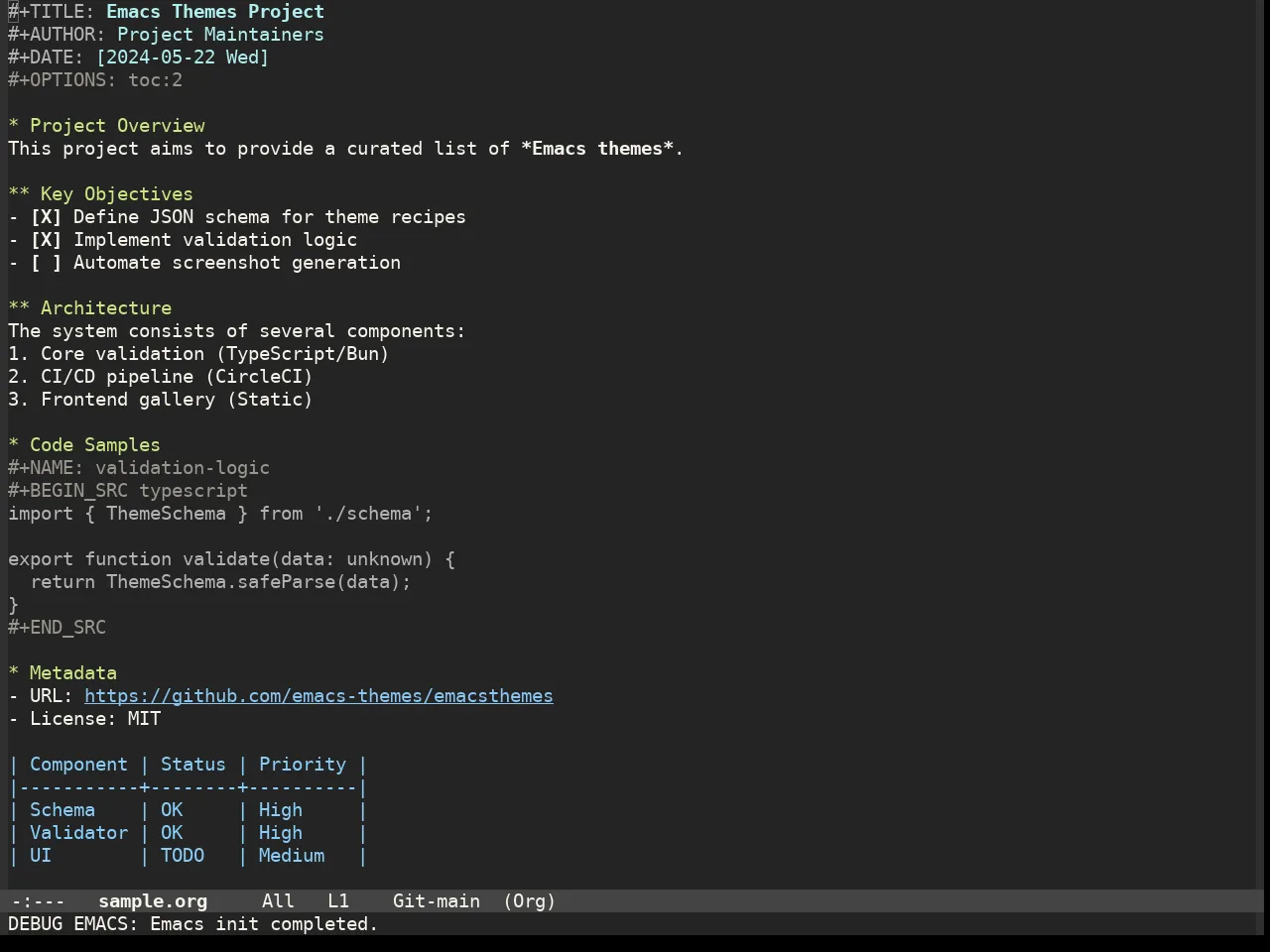Click the '#+OPTIONS: toc:2' line
This screenshot has height=952, width=1270.
click(95, 80)
